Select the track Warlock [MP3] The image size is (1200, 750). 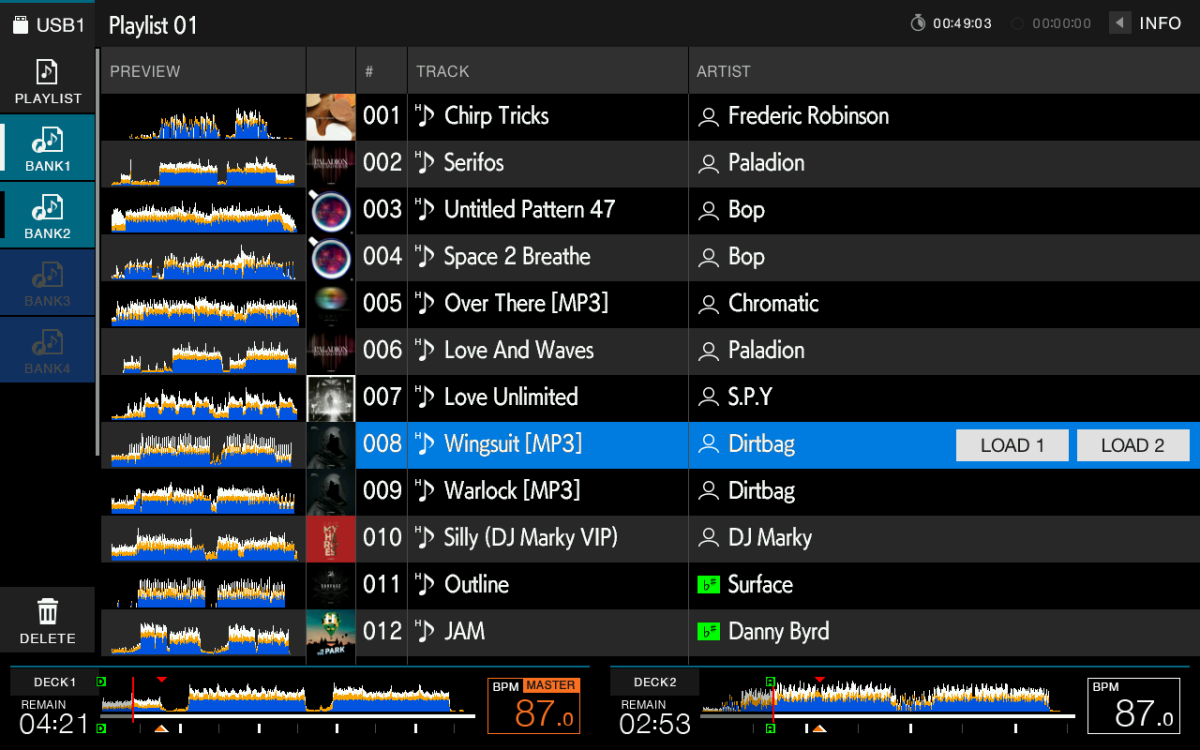(x=512, y=491)
